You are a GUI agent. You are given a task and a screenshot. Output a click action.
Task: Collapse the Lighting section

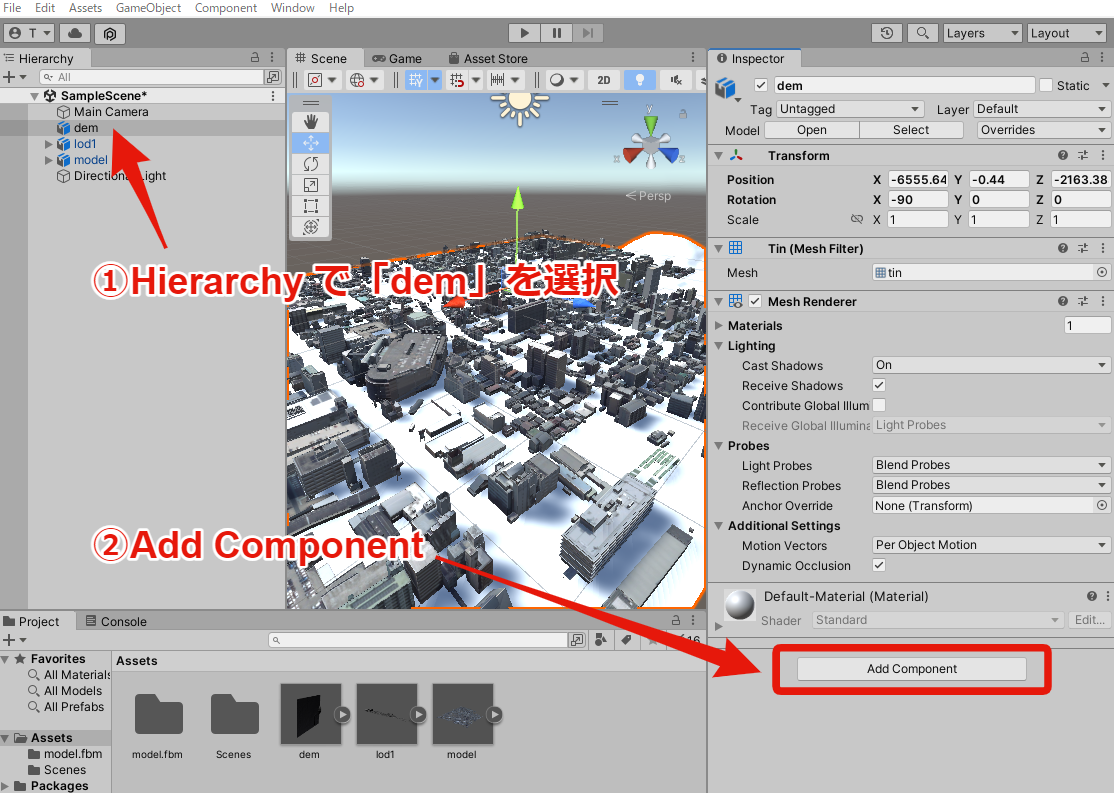pyautogui.click(x=718, y=345)
